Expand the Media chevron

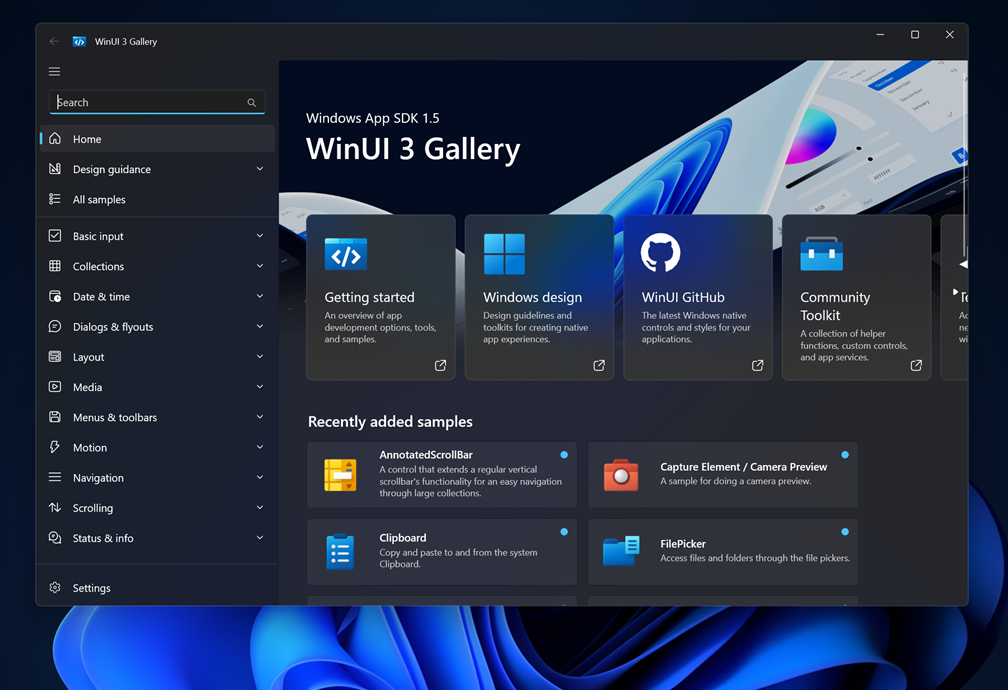click(x=260, y=386)
